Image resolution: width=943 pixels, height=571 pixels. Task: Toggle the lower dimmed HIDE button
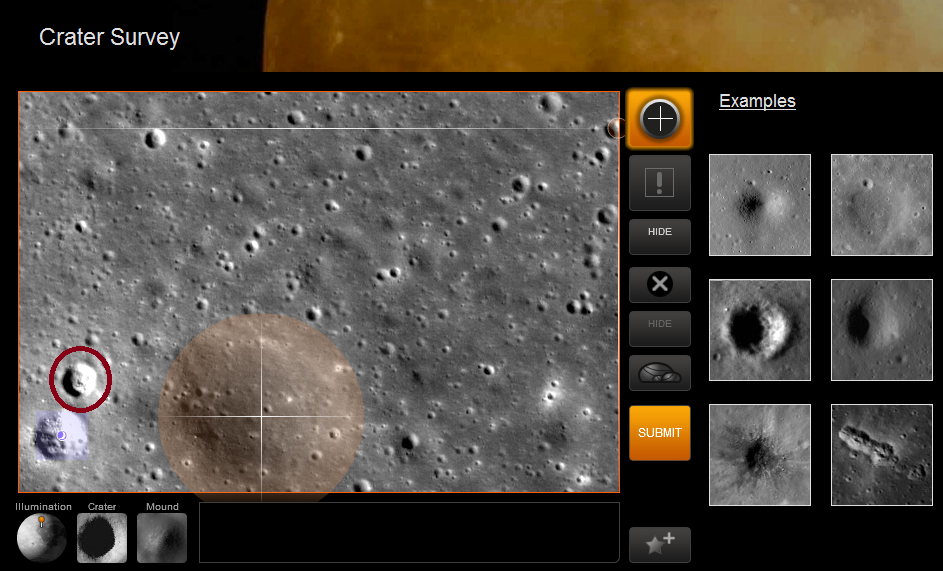[x=659, y=328]
